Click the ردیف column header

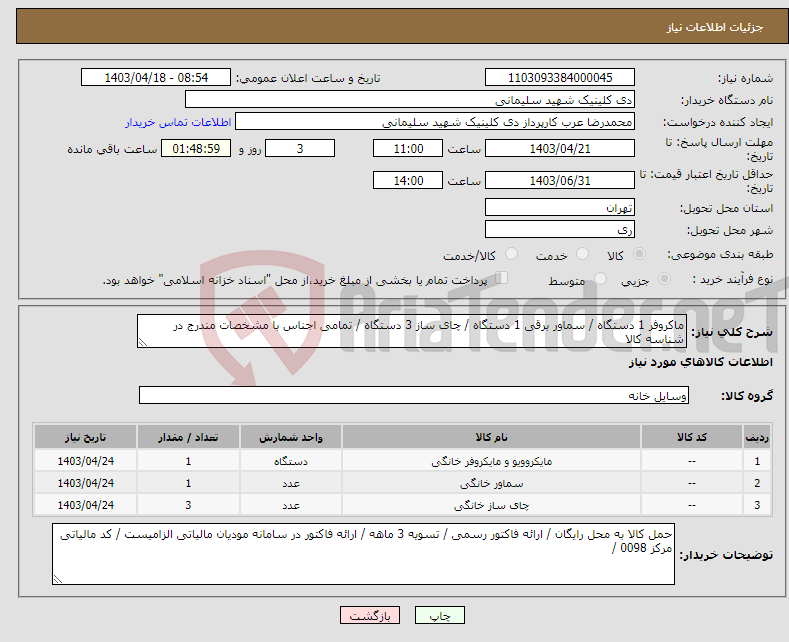pos(757,437)
